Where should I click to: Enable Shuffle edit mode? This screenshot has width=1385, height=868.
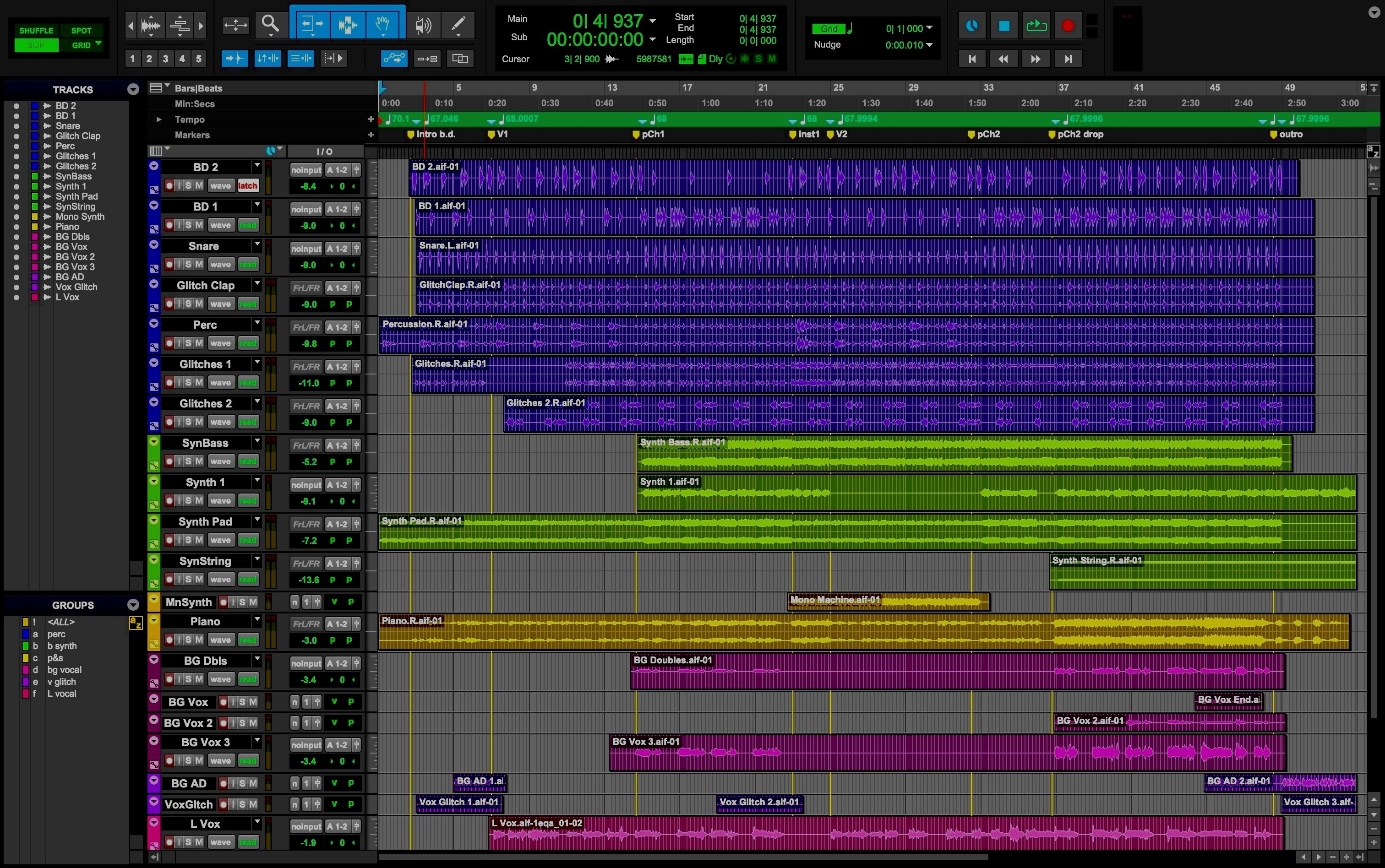(x=36, y=30)
